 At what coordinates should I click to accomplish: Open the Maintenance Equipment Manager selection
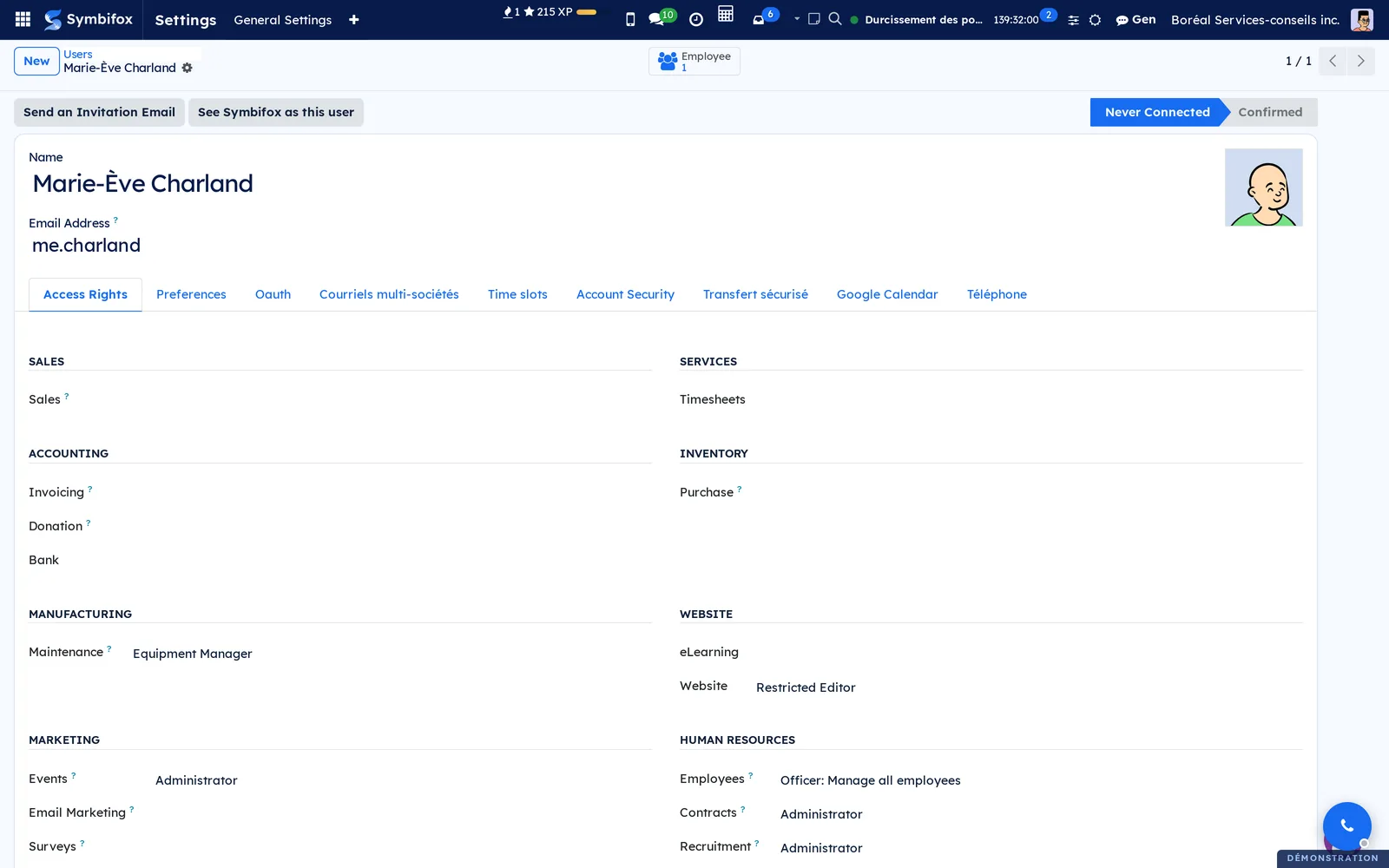[193, 654]
